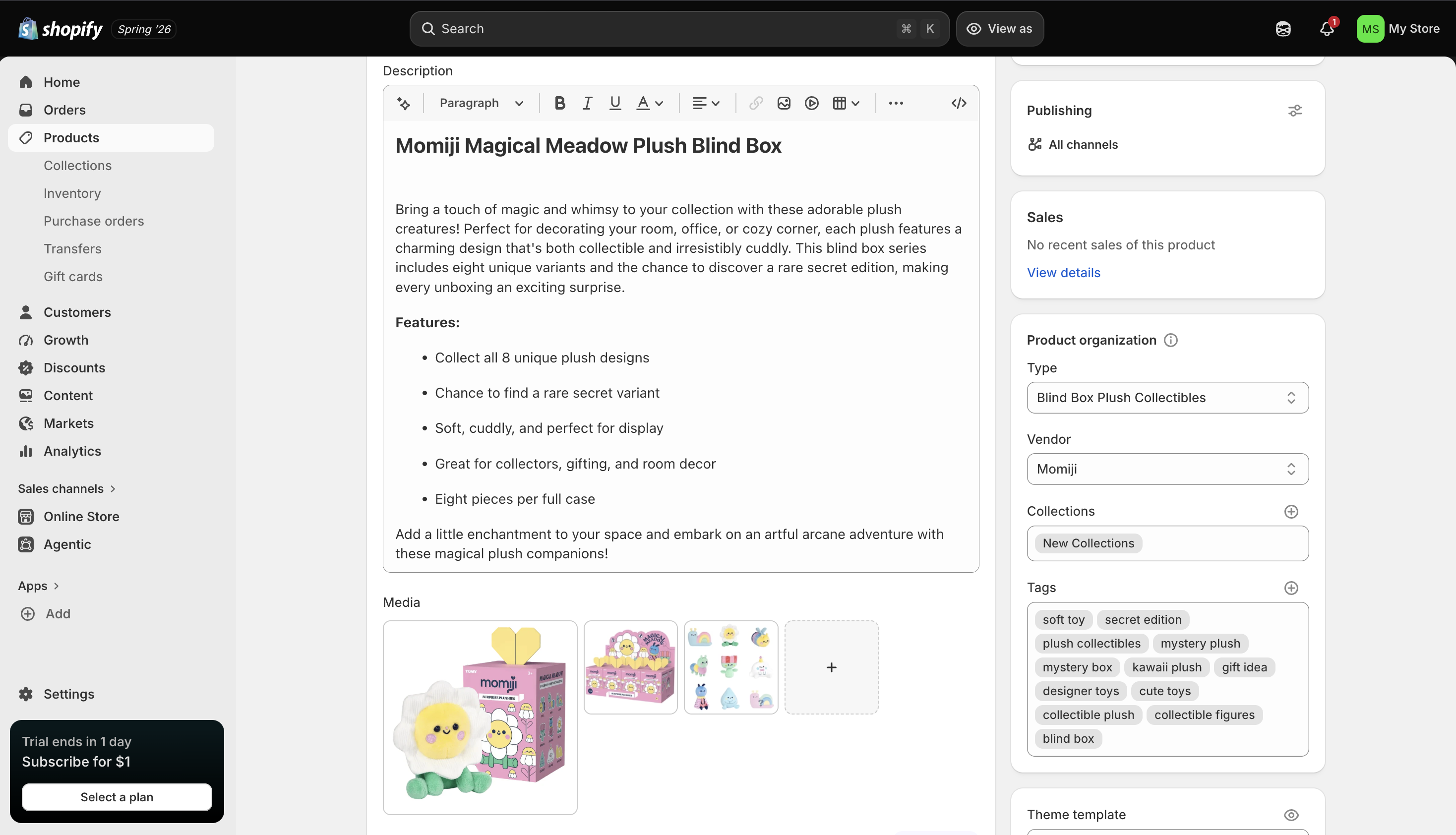Image resolution: width=1456 pixels, height=835 pixels.
Task: Open the text alignment dropdown
Action: point(706,103)
